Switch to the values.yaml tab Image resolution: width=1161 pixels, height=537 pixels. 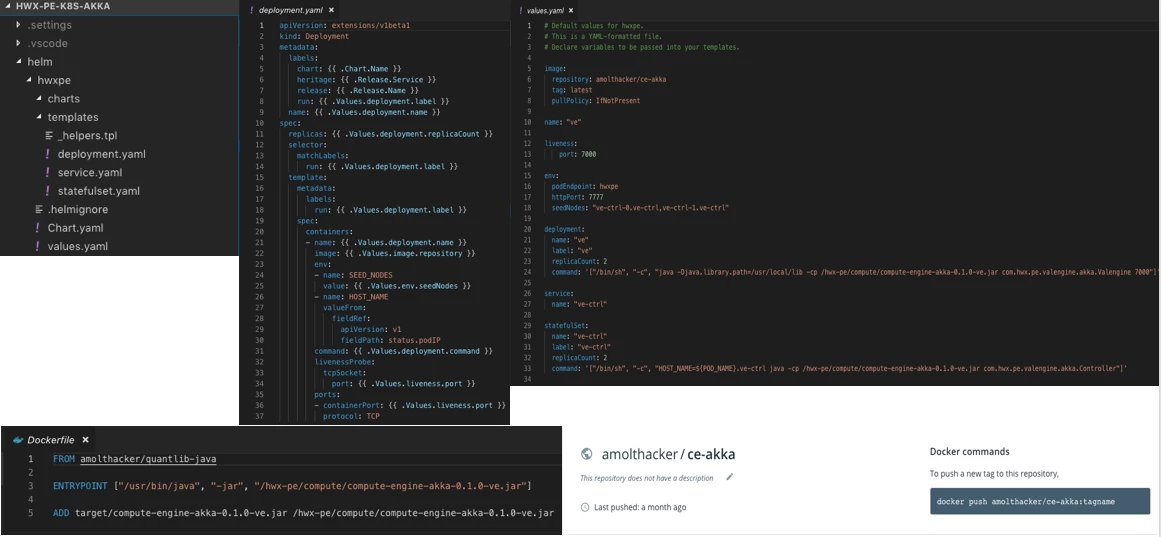pyautogui.click(x=544, y=11)
